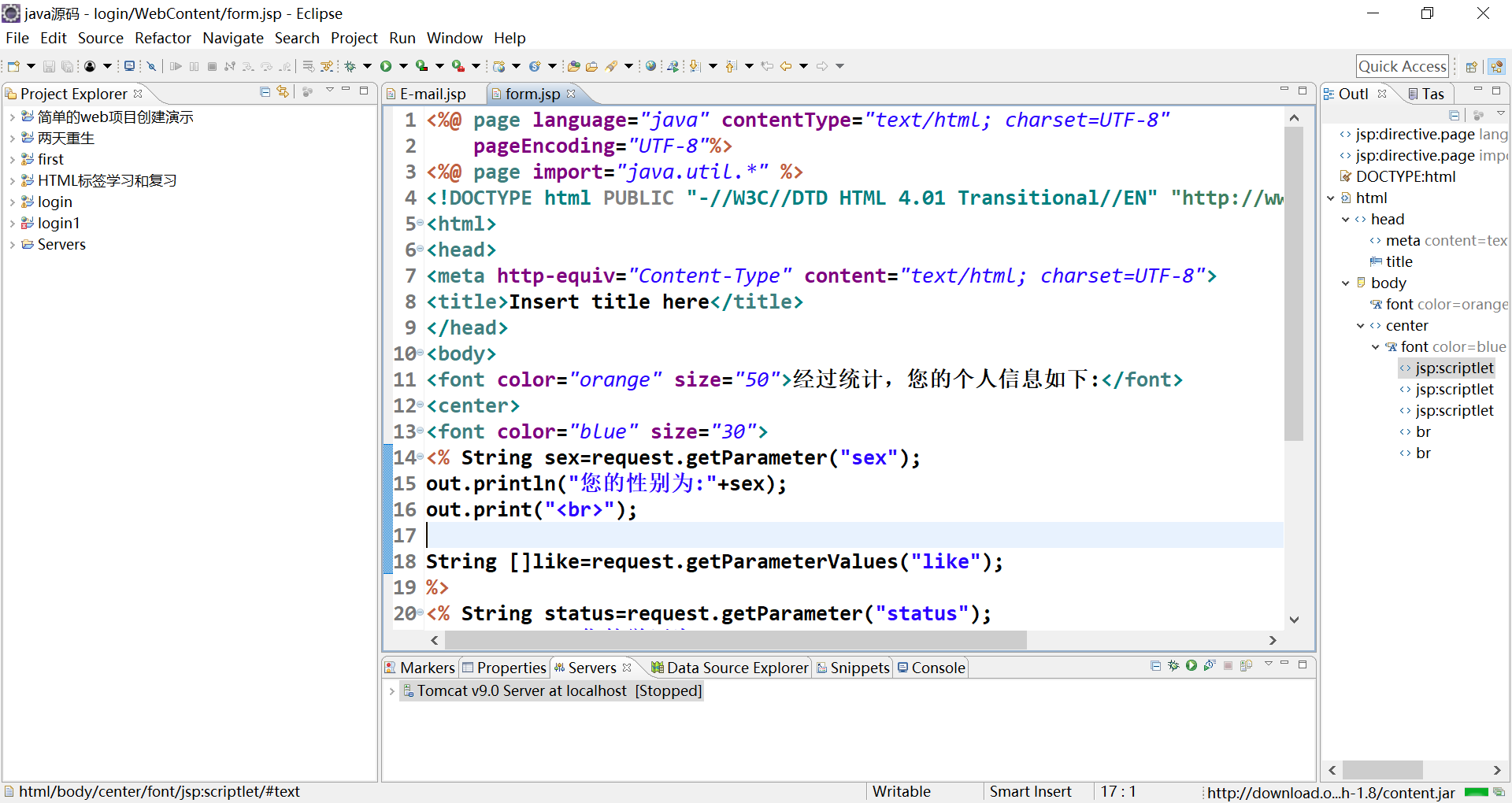Click Collapse All in Project Explorer

coord(265,92)
